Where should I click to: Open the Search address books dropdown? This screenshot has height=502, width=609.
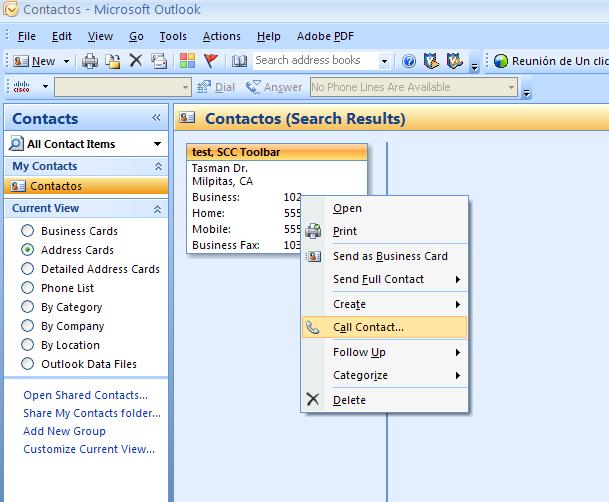(x=384, y=61)
